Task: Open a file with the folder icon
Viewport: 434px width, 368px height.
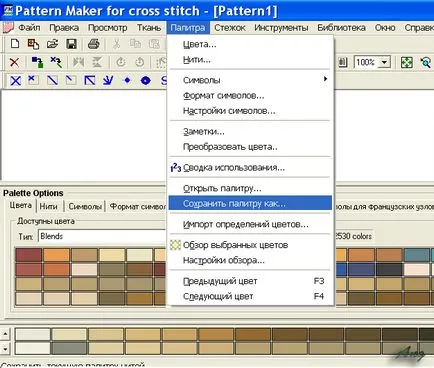Action: pos(52,44)
